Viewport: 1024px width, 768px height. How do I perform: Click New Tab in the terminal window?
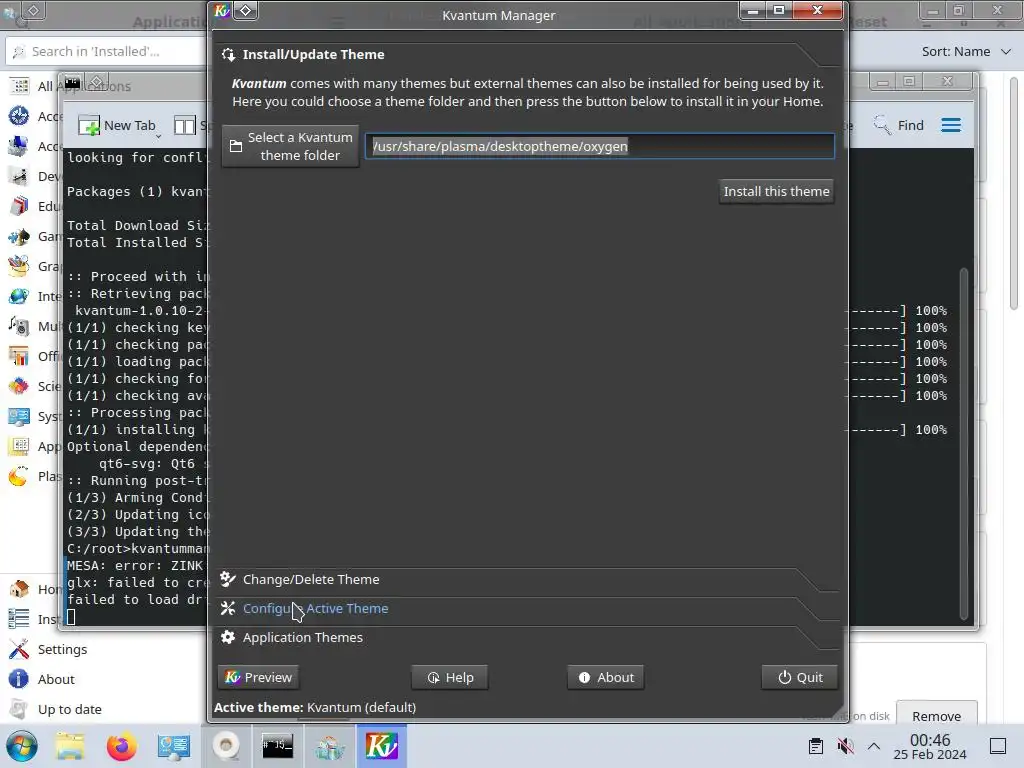pos(118,125)
